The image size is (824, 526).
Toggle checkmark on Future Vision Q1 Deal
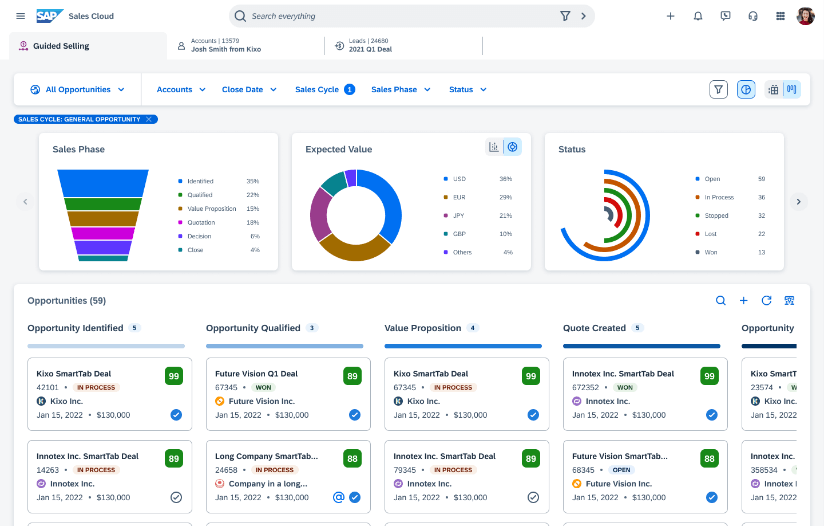click(x=355, y=415)
